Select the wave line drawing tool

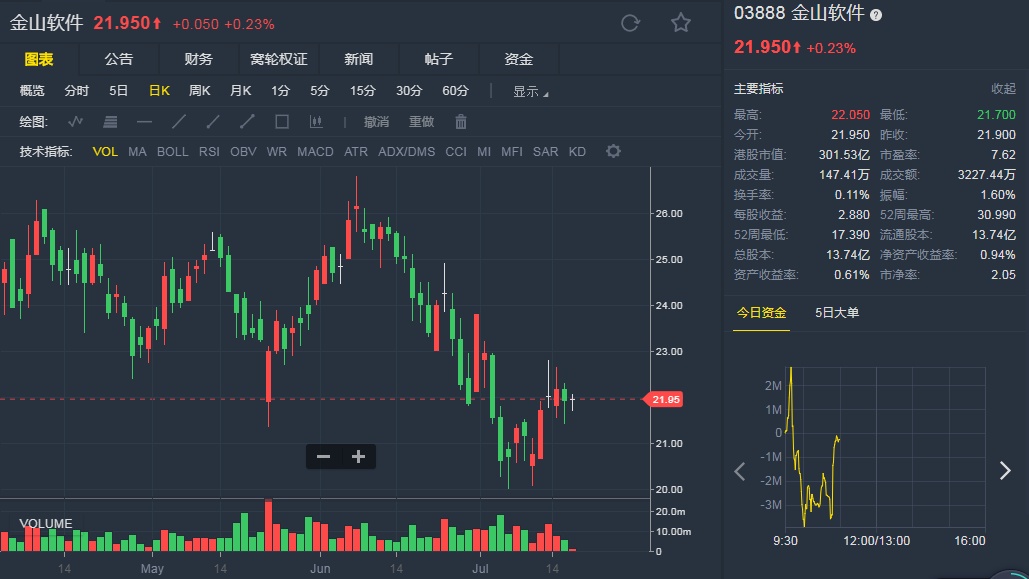pyautogui.click(x=76, y=122)
